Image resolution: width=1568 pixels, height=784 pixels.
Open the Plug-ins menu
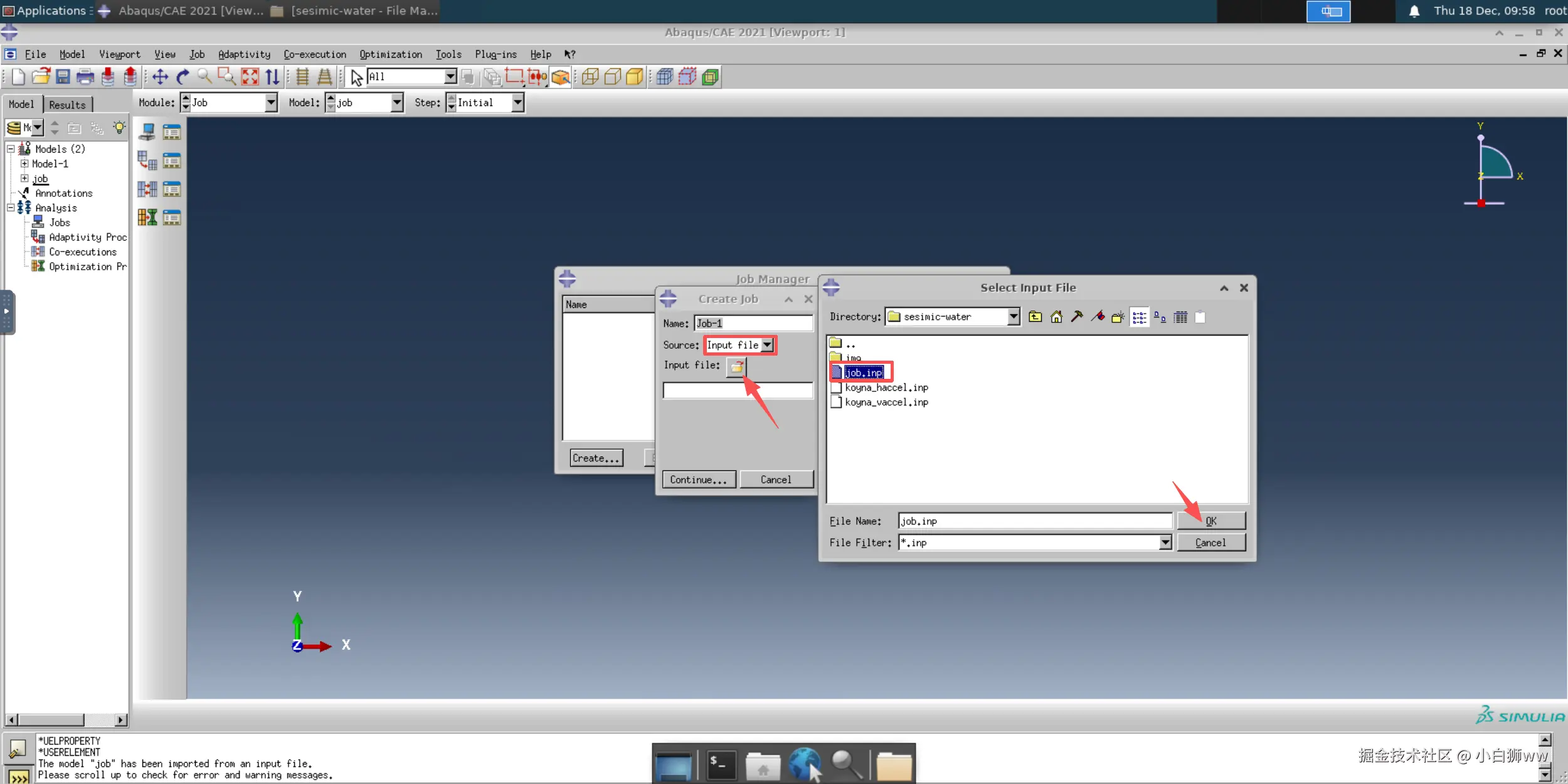(495, 55)
